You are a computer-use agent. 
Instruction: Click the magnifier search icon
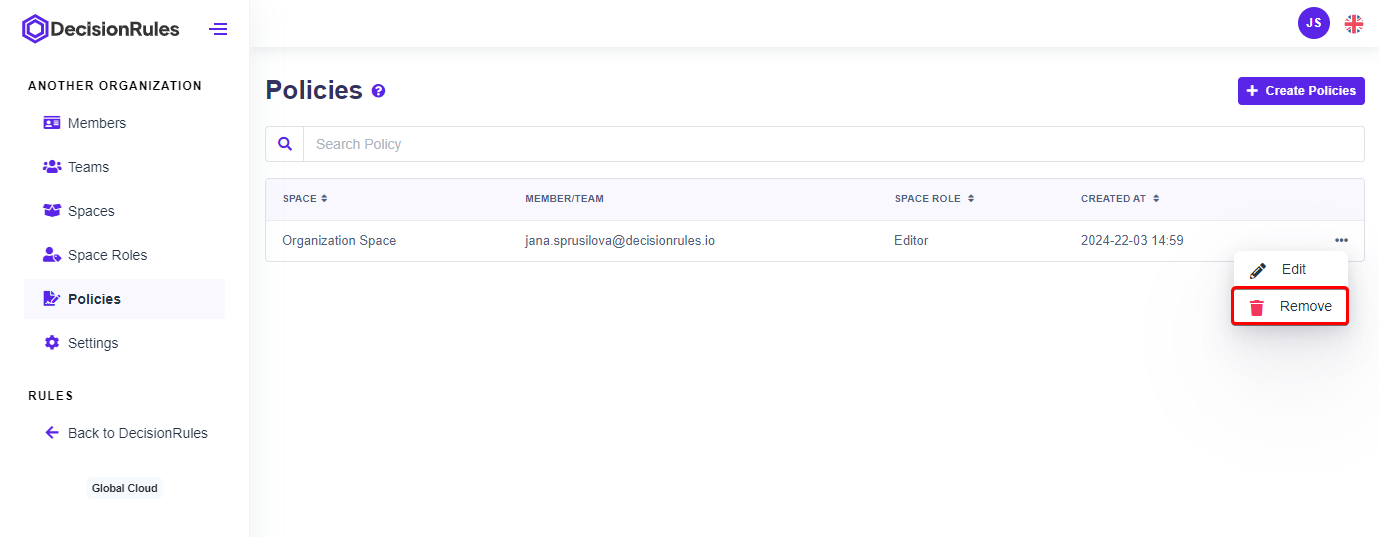click(x=285, y=144)
